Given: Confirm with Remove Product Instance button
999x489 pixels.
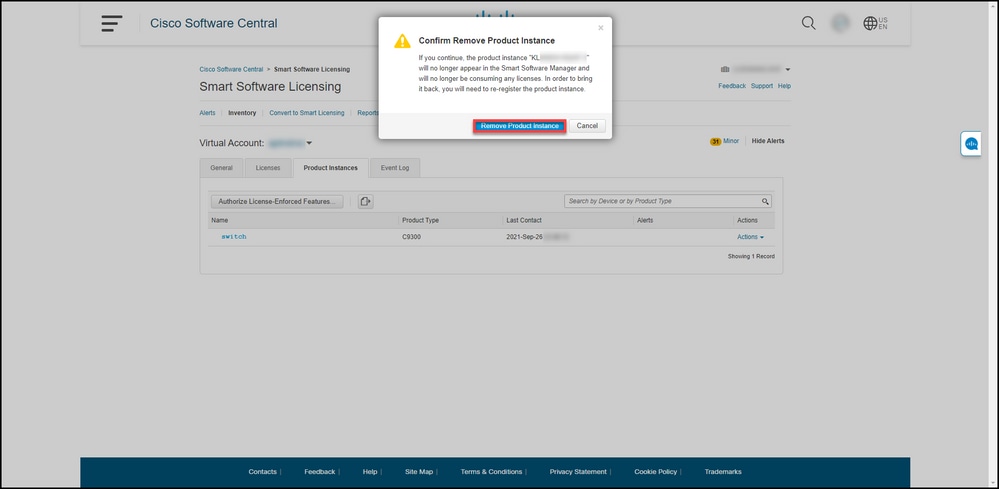Looking at the screenshot, I should click(519, 126).
